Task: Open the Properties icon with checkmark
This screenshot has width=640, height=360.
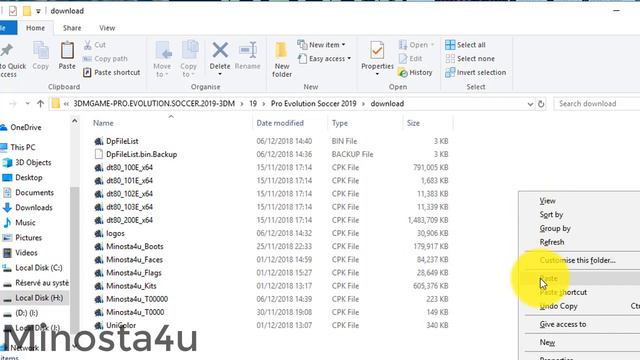Action: [x=377, y=51]
